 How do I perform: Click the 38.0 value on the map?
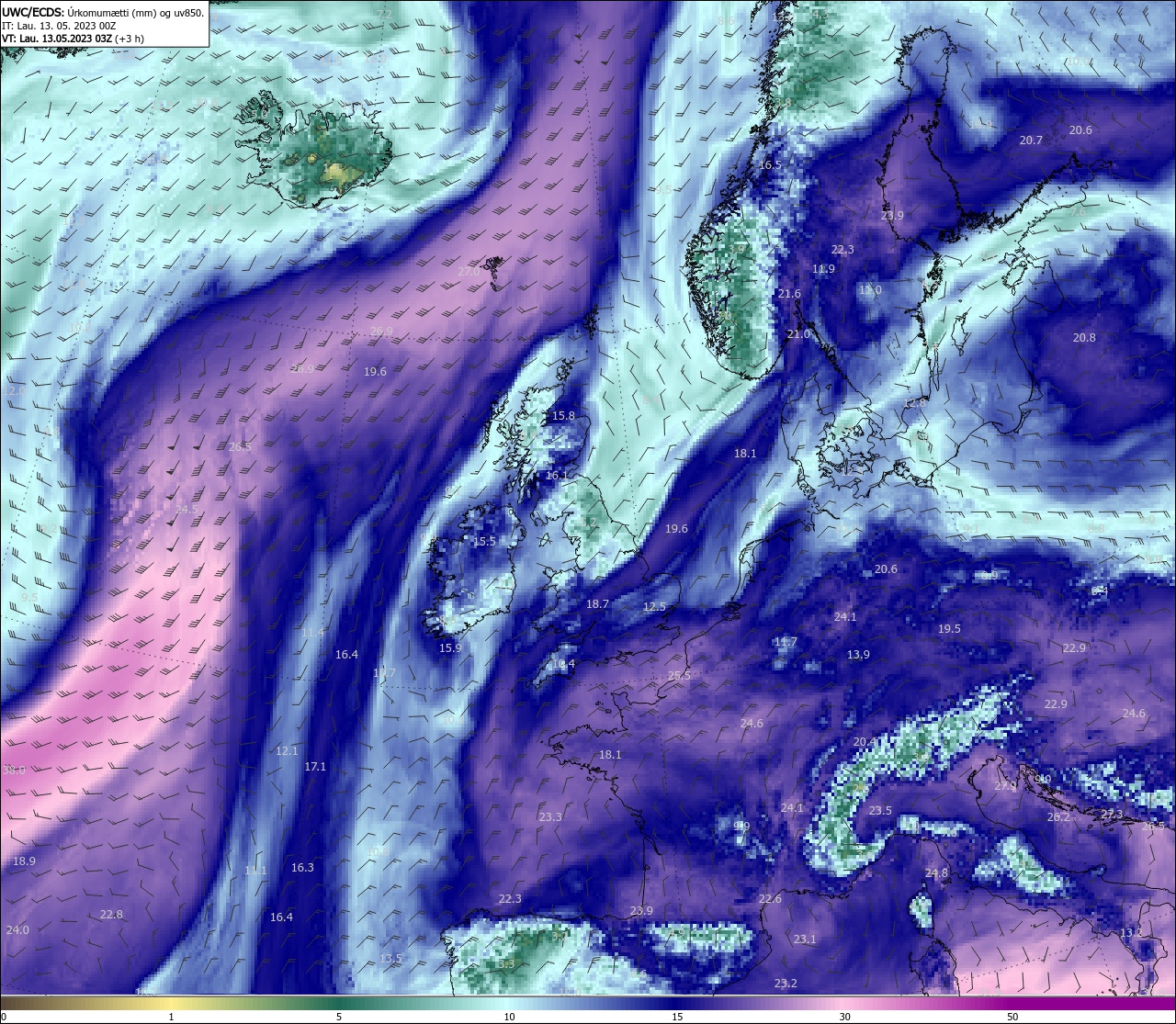point(14,770)
